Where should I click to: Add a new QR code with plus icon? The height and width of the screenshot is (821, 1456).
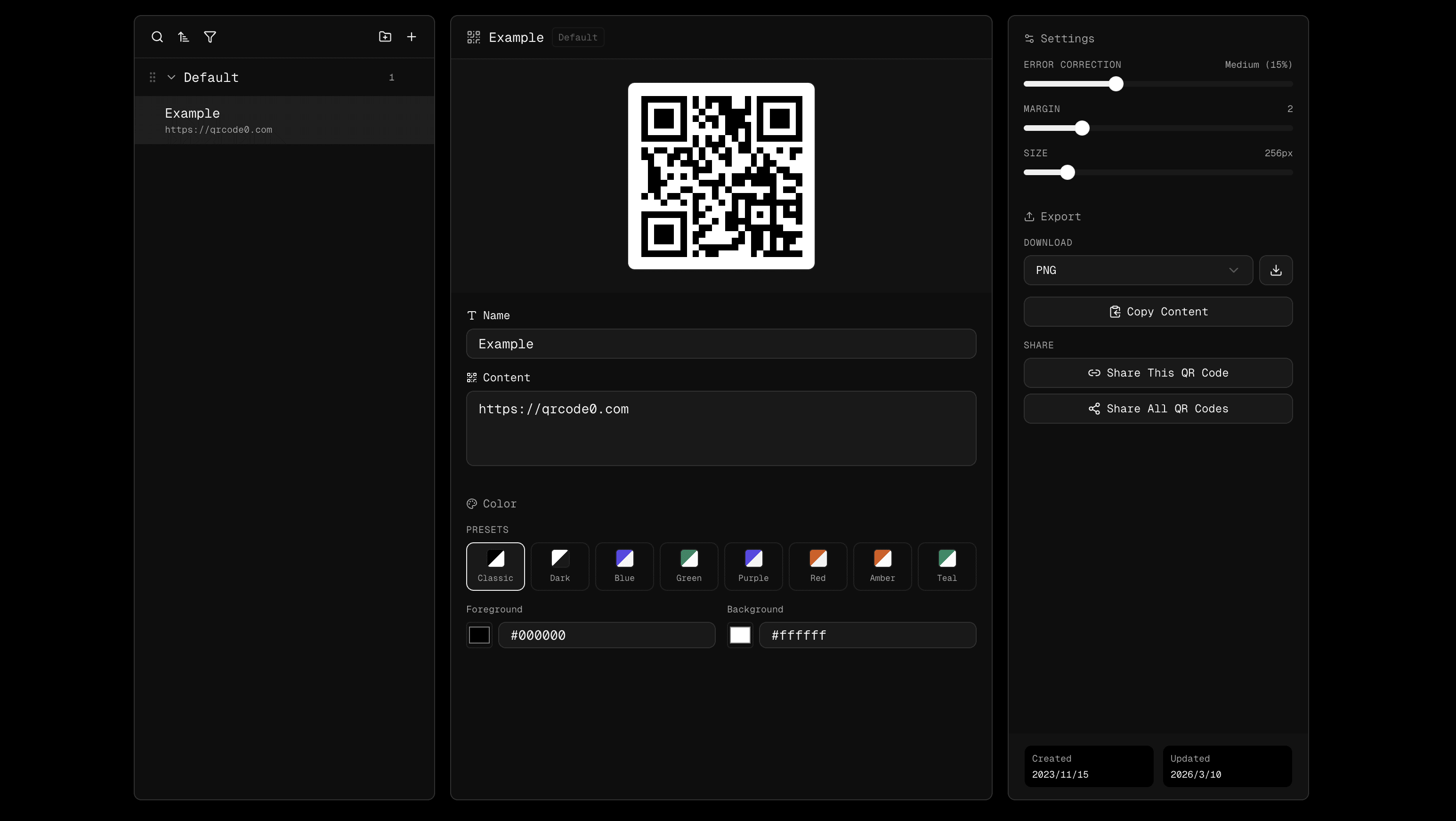click(x=412, y=37)
